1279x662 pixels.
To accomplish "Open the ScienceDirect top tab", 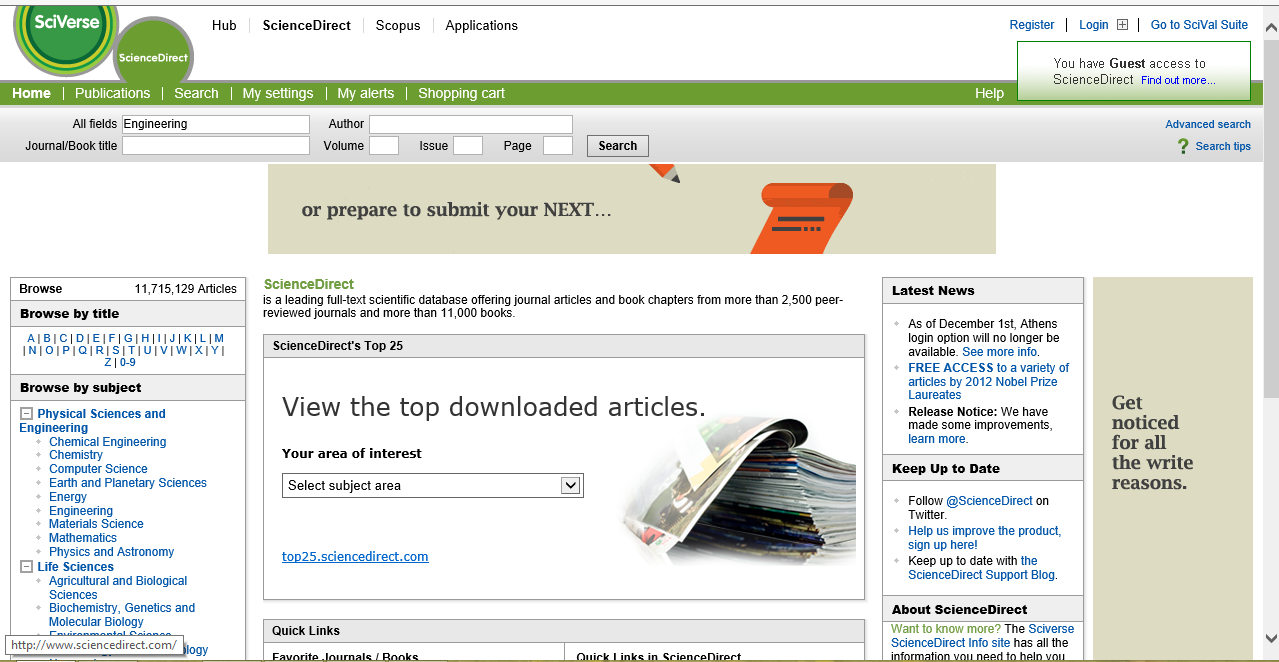I will point(307,25).
